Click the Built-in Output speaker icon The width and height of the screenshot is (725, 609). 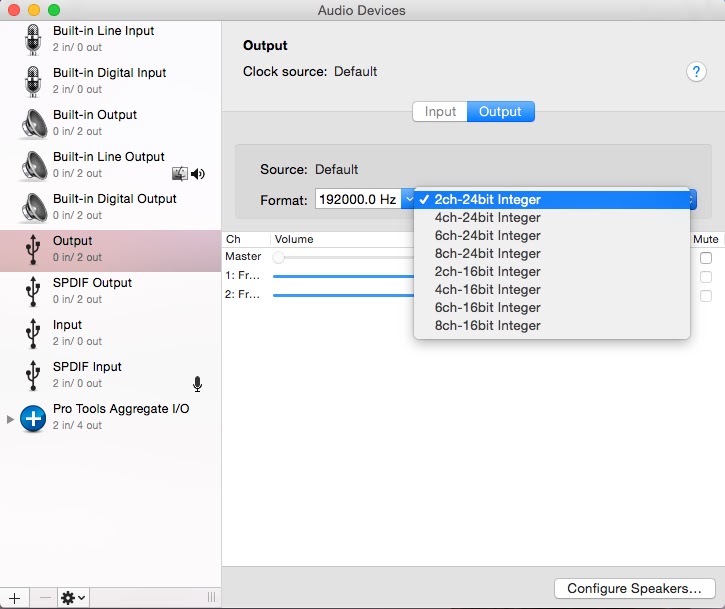point(34,123)
